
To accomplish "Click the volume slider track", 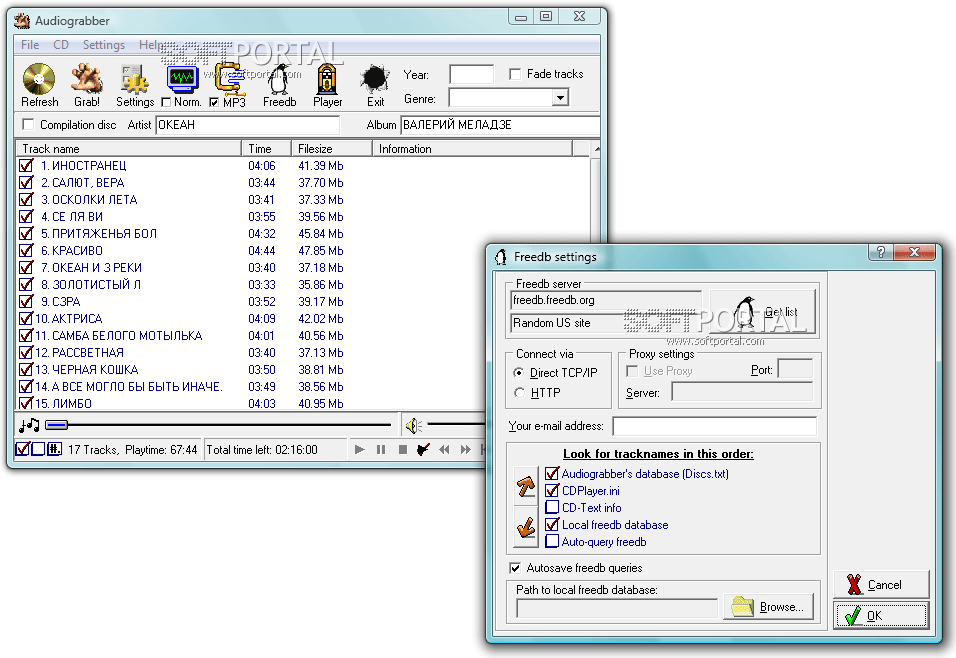I will pyautogui.click(x=456, y=424).
